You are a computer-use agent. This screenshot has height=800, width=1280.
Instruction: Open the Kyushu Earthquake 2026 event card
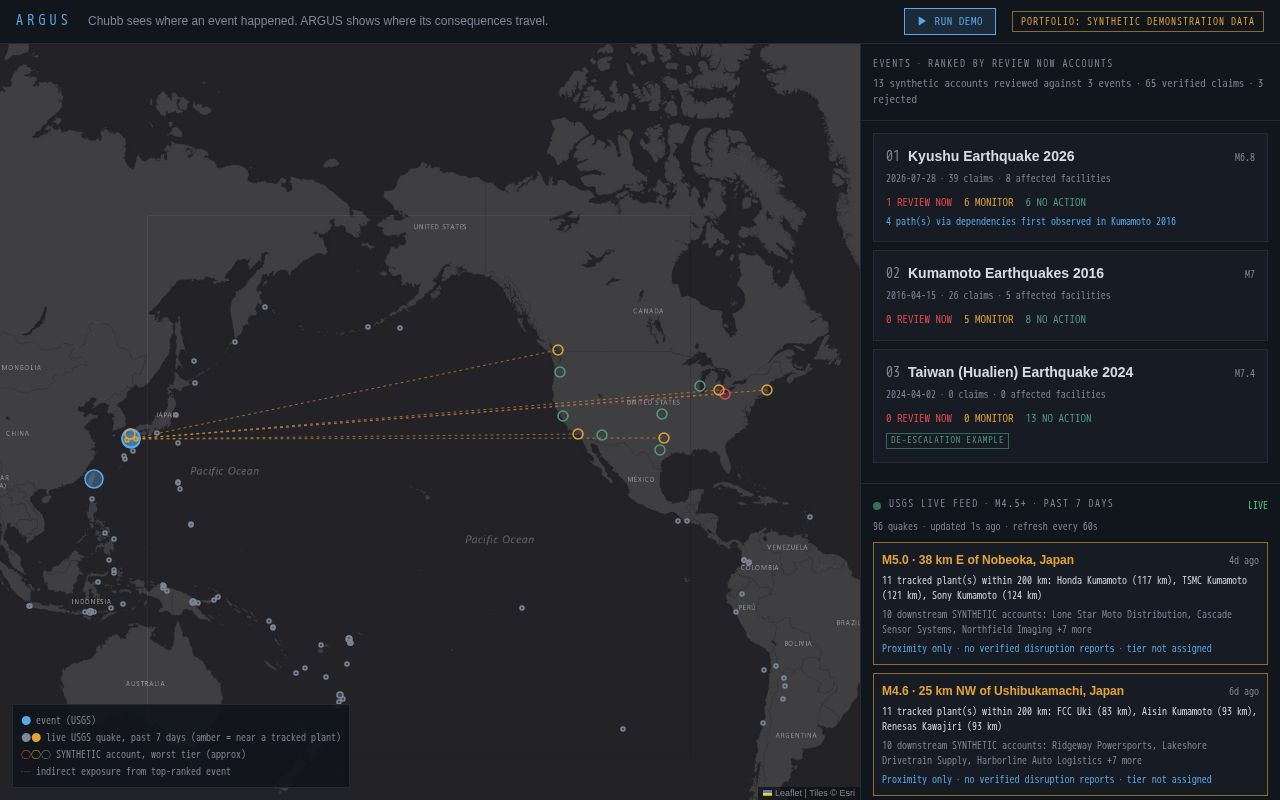[x=1070, y=188]
